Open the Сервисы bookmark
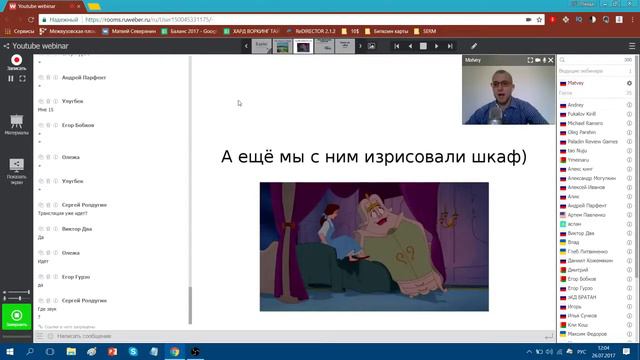 (20, 31)
